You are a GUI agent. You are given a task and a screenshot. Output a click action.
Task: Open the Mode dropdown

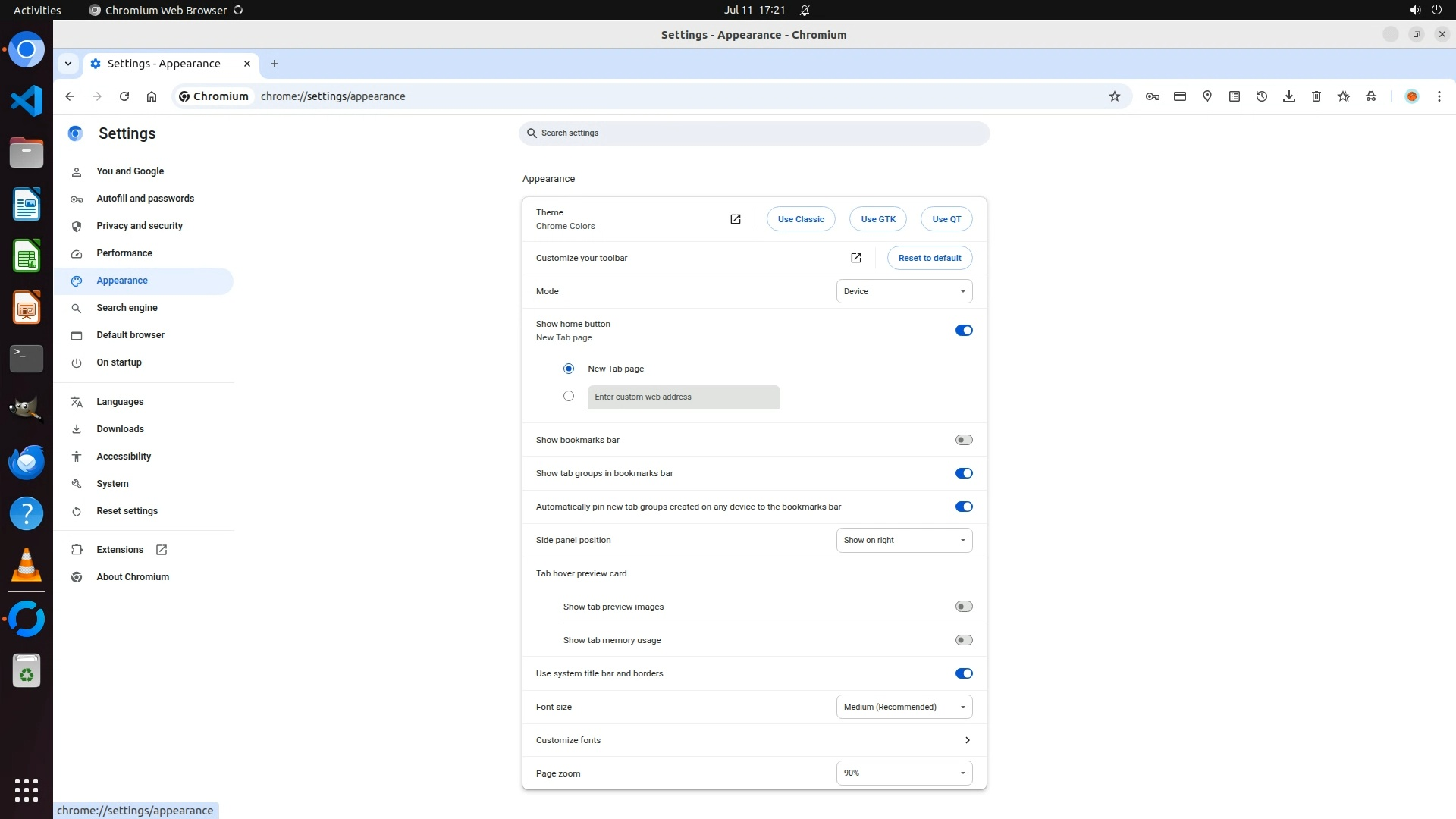pos(903,291)
